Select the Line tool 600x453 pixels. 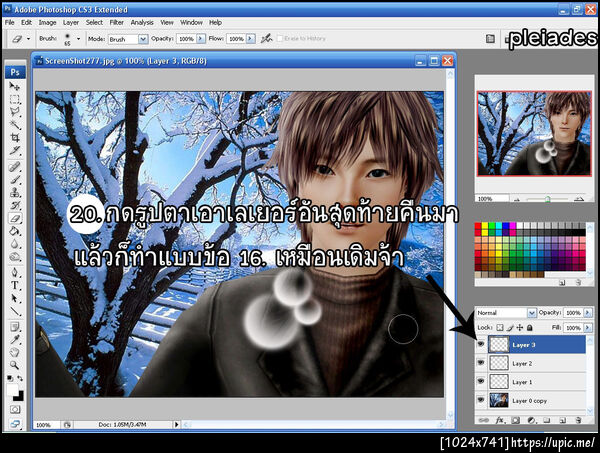tap(15, 311)
